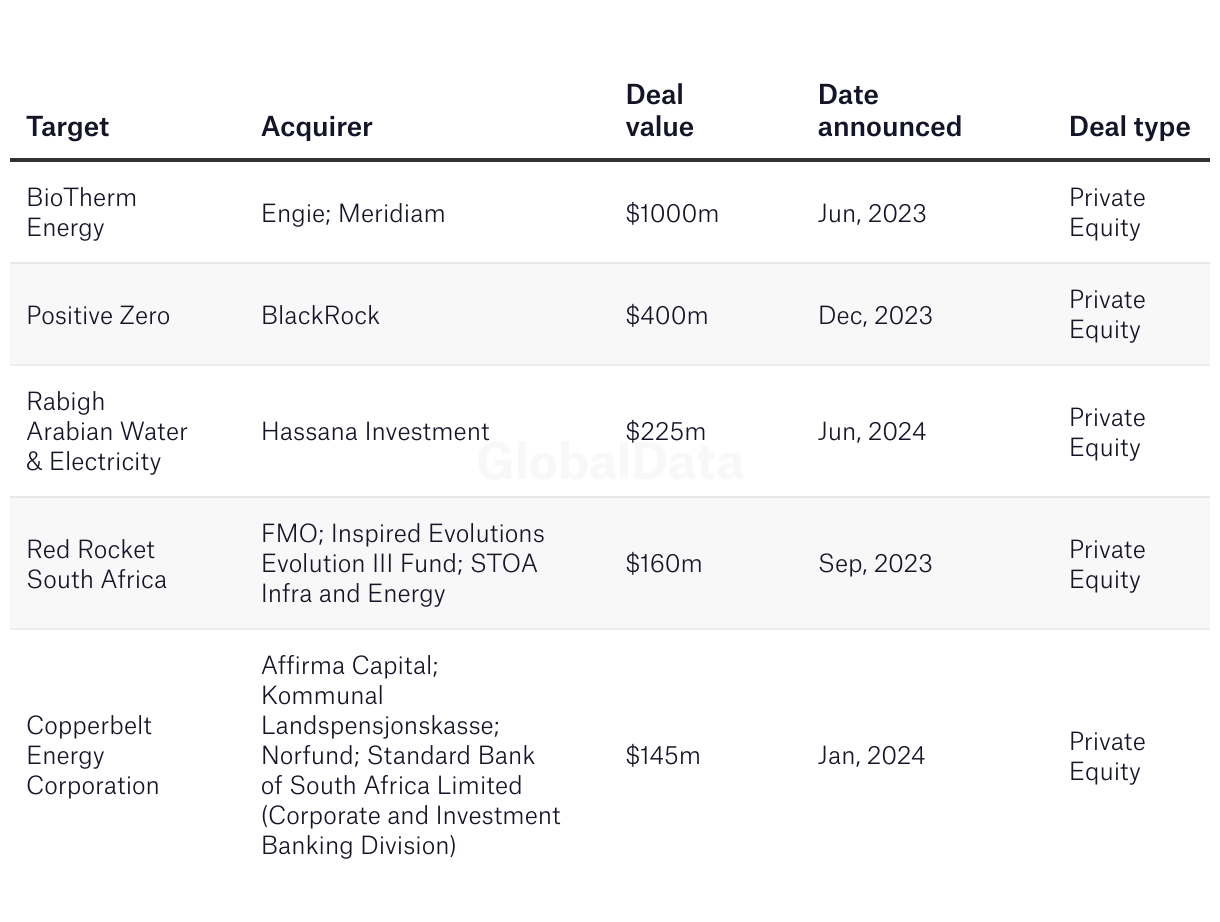This screenshot has height=922, width=1220.
Task: Click the Target column header
Action: pyautogui.click(x=68, y=127)
